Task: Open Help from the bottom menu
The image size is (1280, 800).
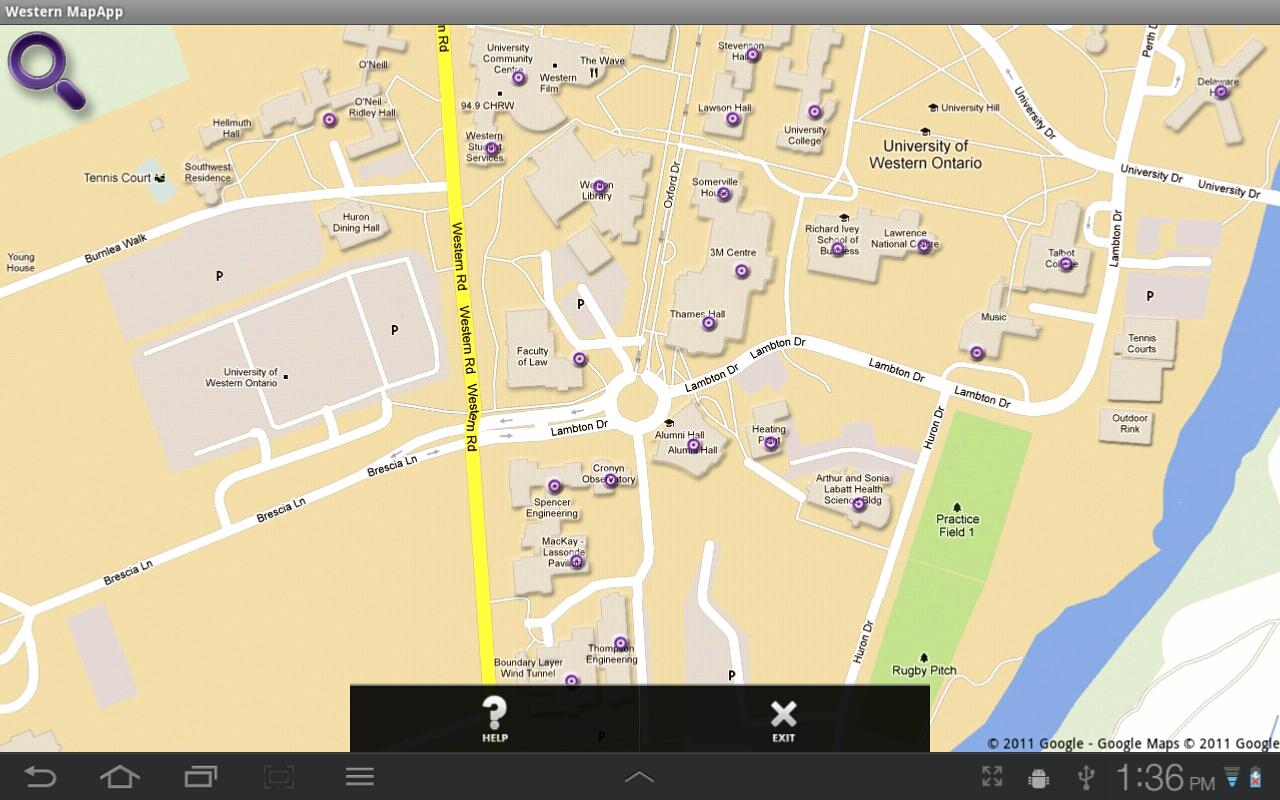Action: 495,720
